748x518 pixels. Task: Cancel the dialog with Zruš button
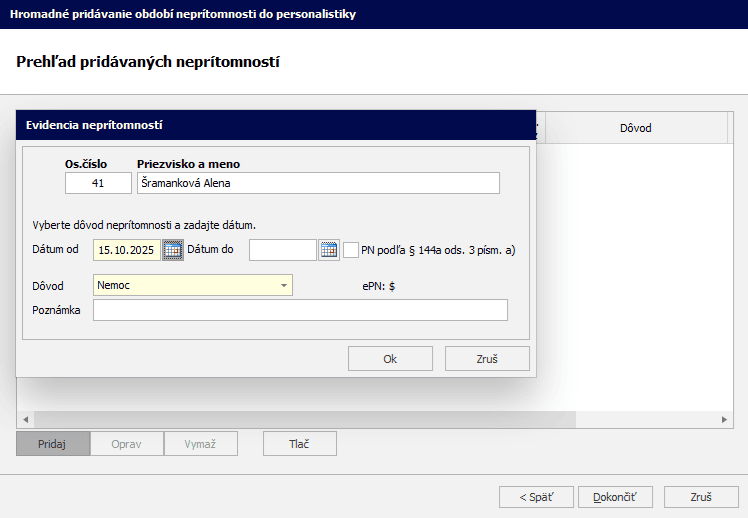point(487,359)
